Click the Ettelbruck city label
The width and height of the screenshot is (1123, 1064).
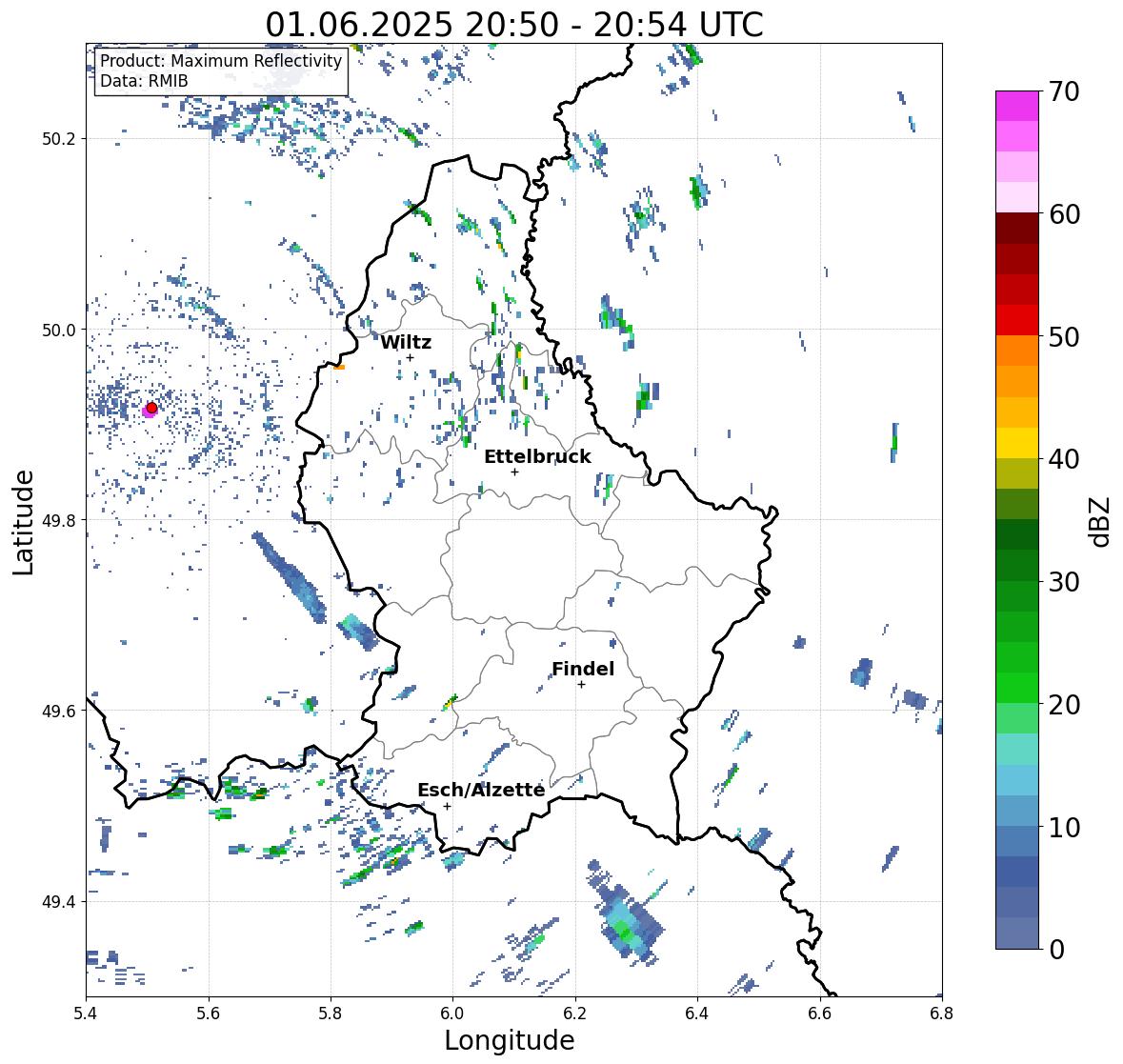tap(537, 457)
